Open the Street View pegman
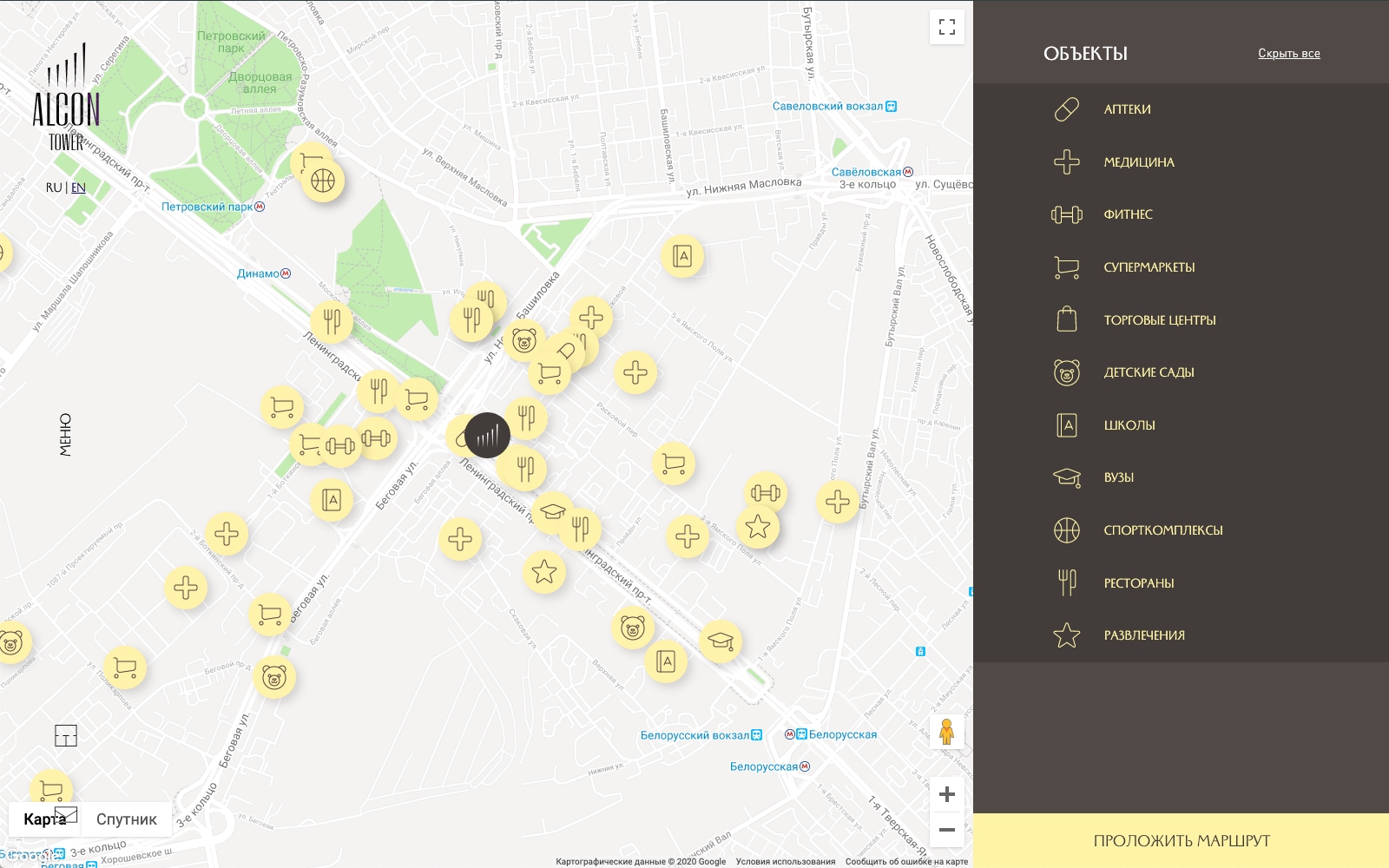The width and height of the screenshot is (1389, 868). pyautogui.click(x=946, y=732)
